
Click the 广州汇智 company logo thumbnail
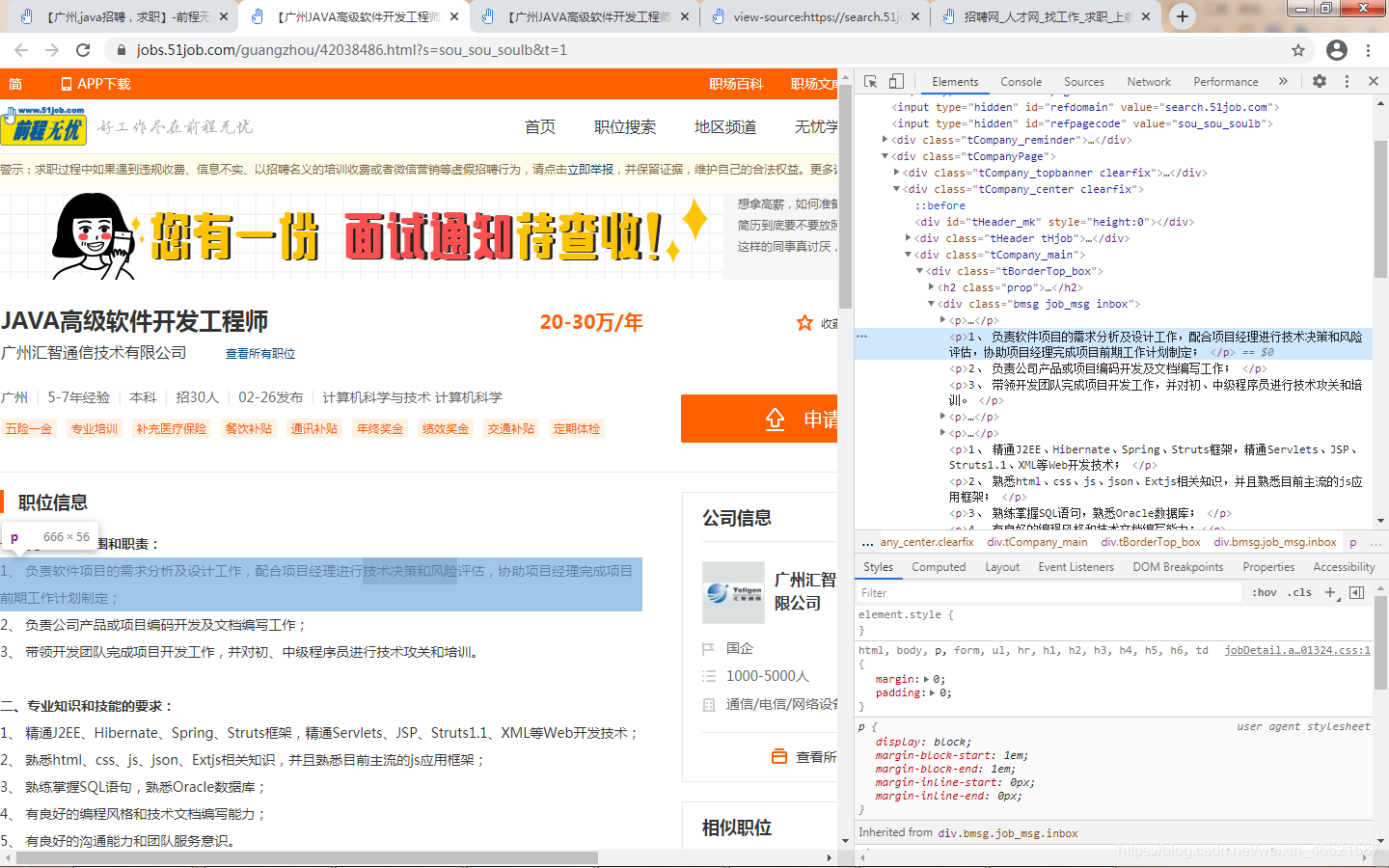(733, 592)
